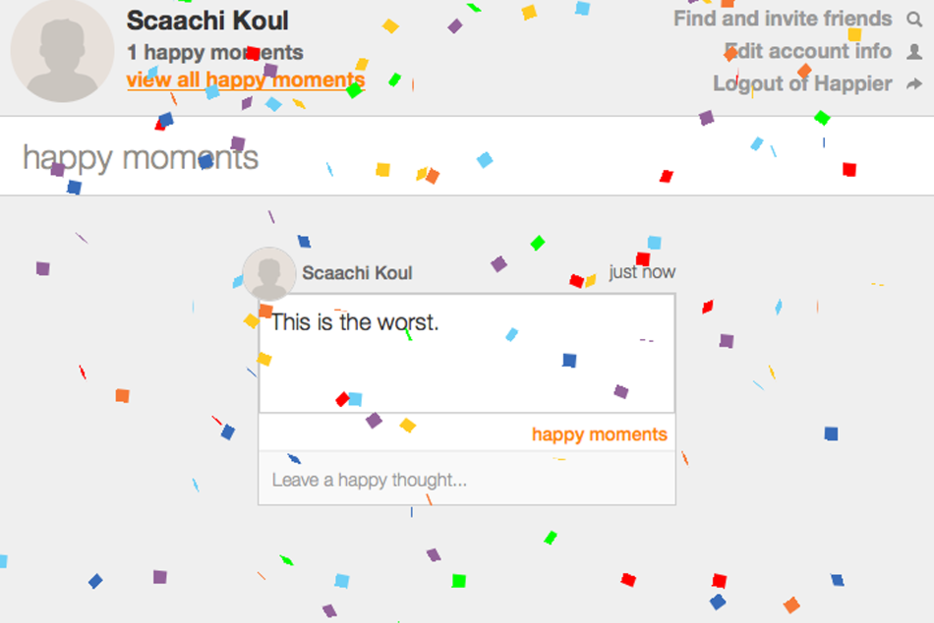This screenshot has width=934, height=623.
Task: Click the blue confetti square inside the post box
Action: click(569, 360)
